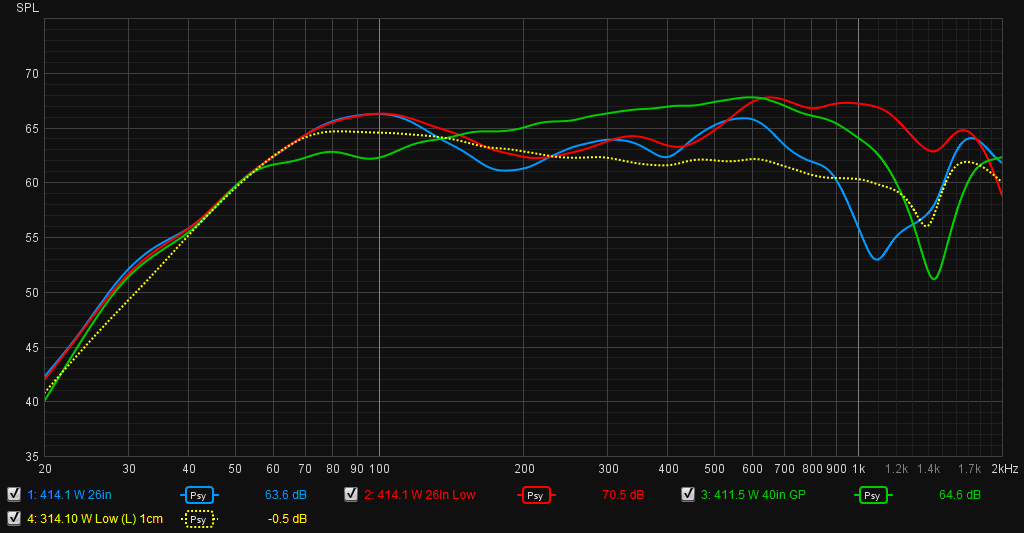1024x533 pixels.
Task: Click the 1.4k frequency axis label
Action: pyautogui.click(x=929, y=469)
